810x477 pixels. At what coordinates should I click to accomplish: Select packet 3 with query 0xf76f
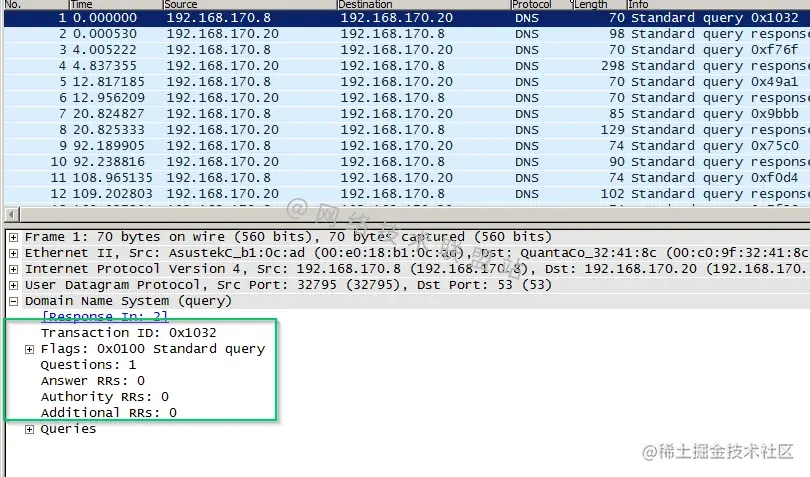pos(407,50)
